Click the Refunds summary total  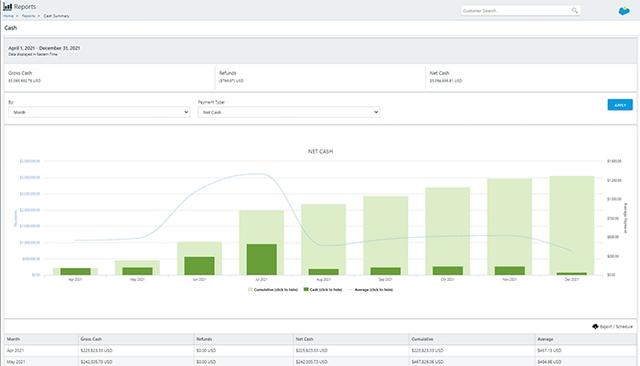231,81
